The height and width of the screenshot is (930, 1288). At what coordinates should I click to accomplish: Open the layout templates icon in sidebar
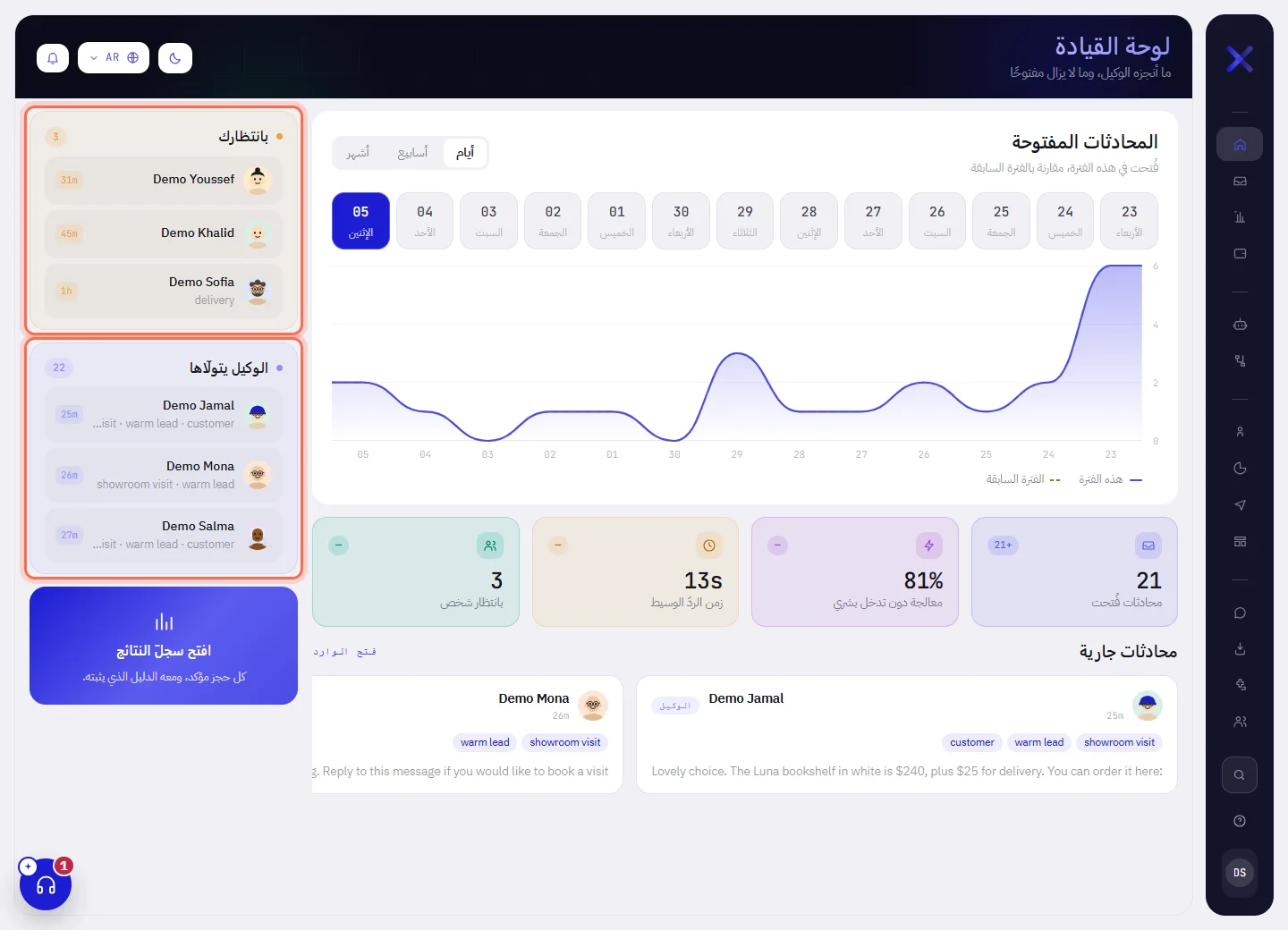pos(1240,542)
